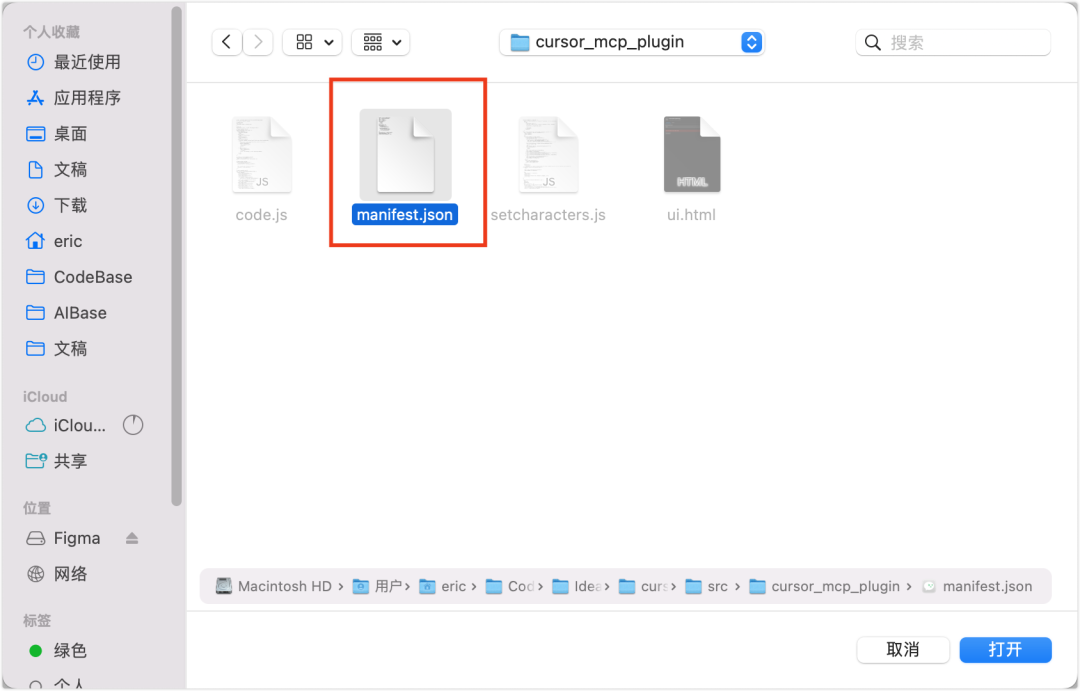1080x691 pixels.
Task: Click eric in the path bar
Action: click(x=443, y=586)
